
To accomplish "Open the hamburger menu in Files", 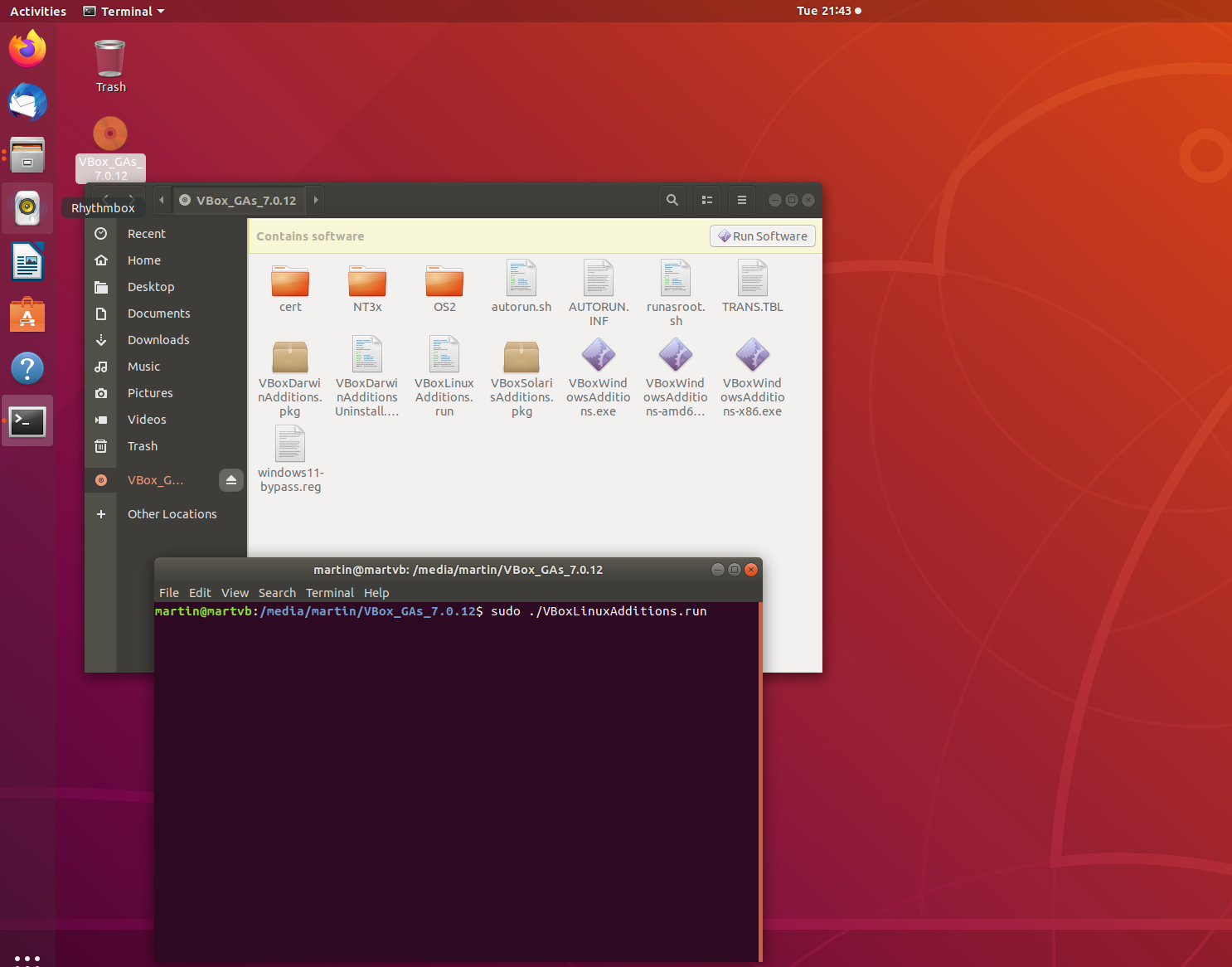I will [742, 200].
